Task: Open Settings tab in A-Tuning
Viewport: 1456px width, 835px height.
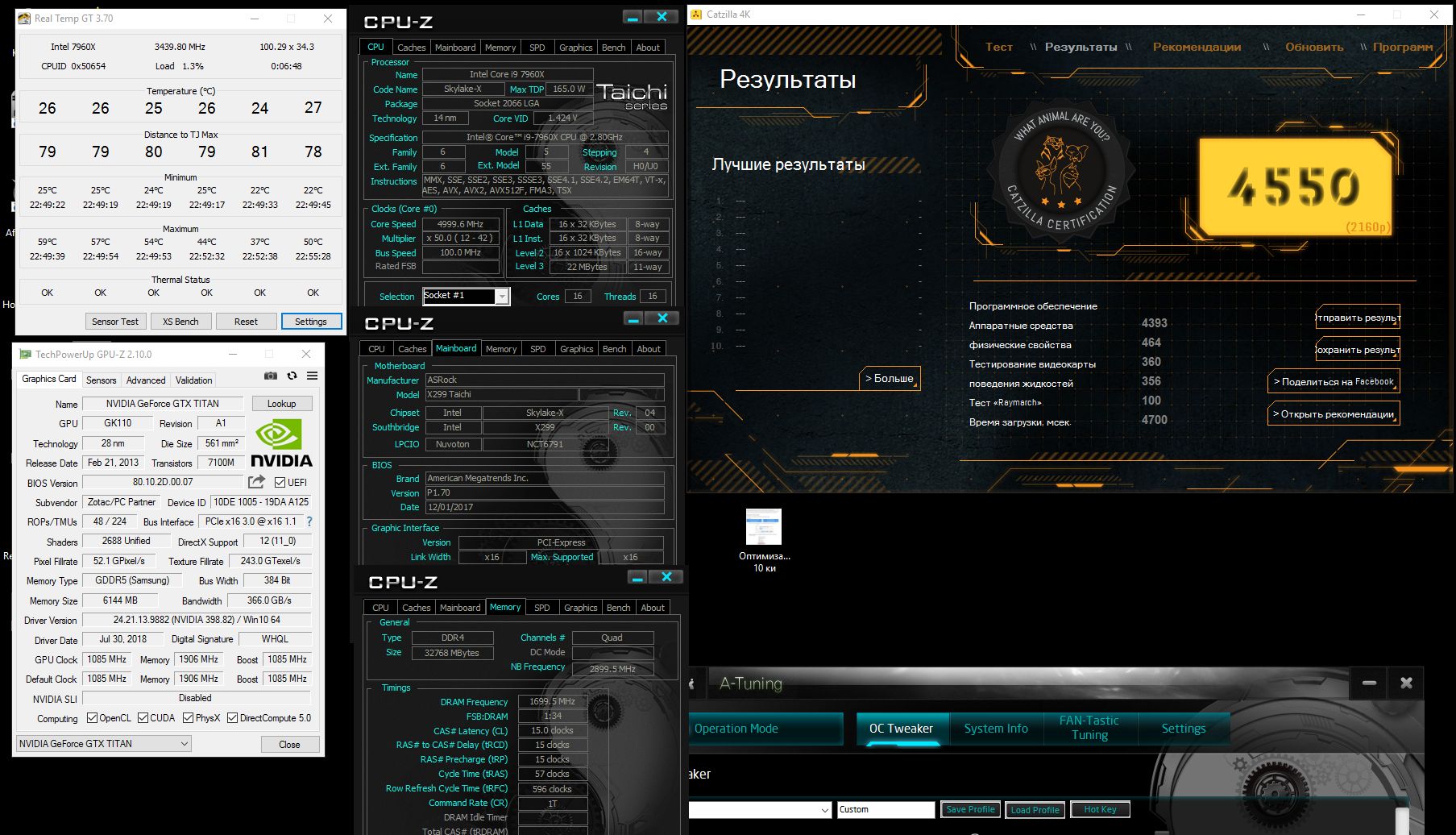Action: [x=1184, y=729]
